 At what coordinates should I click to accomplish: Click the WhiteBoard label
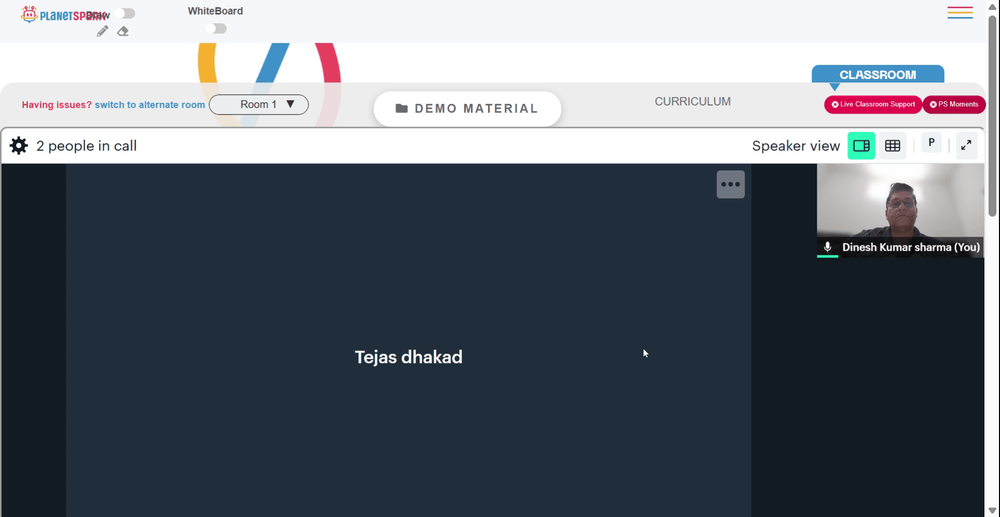click(216, 11)
